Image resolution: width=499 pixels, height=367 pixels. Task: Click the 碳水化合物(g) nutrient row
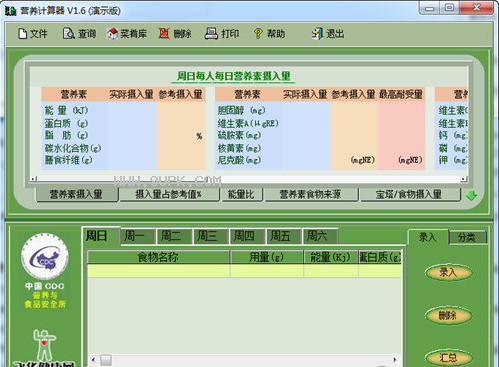pos(73,148)
